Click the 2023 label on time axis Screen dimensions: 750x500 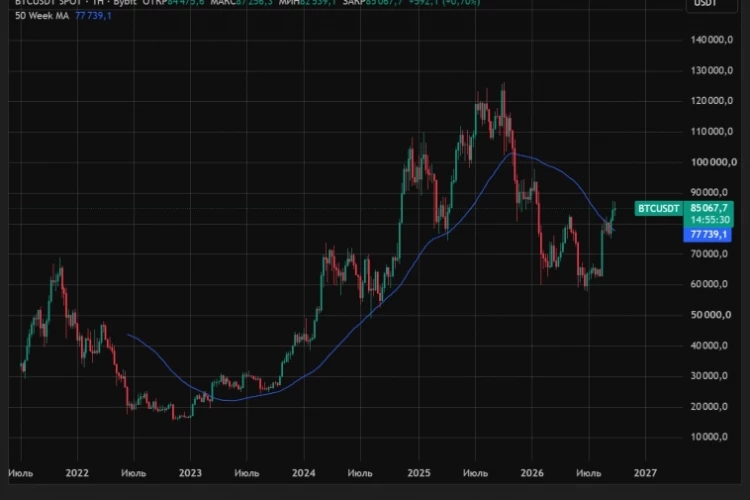(190, 473)
